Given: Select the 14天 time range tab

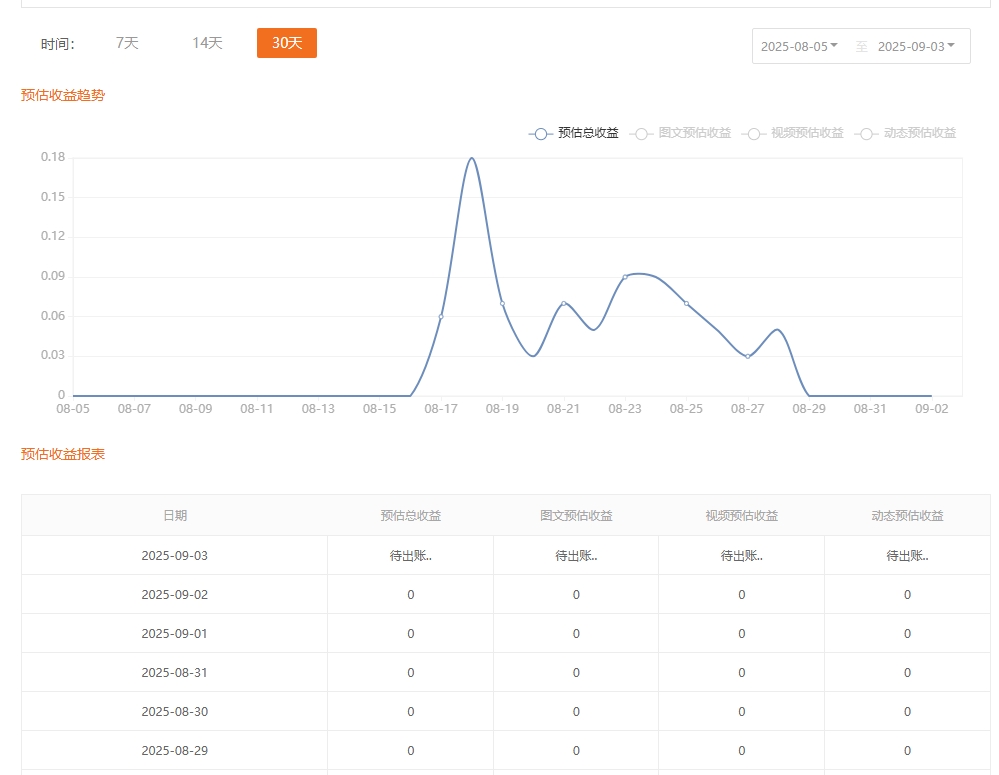Looking at the screenshot, I should coord(207,43).
